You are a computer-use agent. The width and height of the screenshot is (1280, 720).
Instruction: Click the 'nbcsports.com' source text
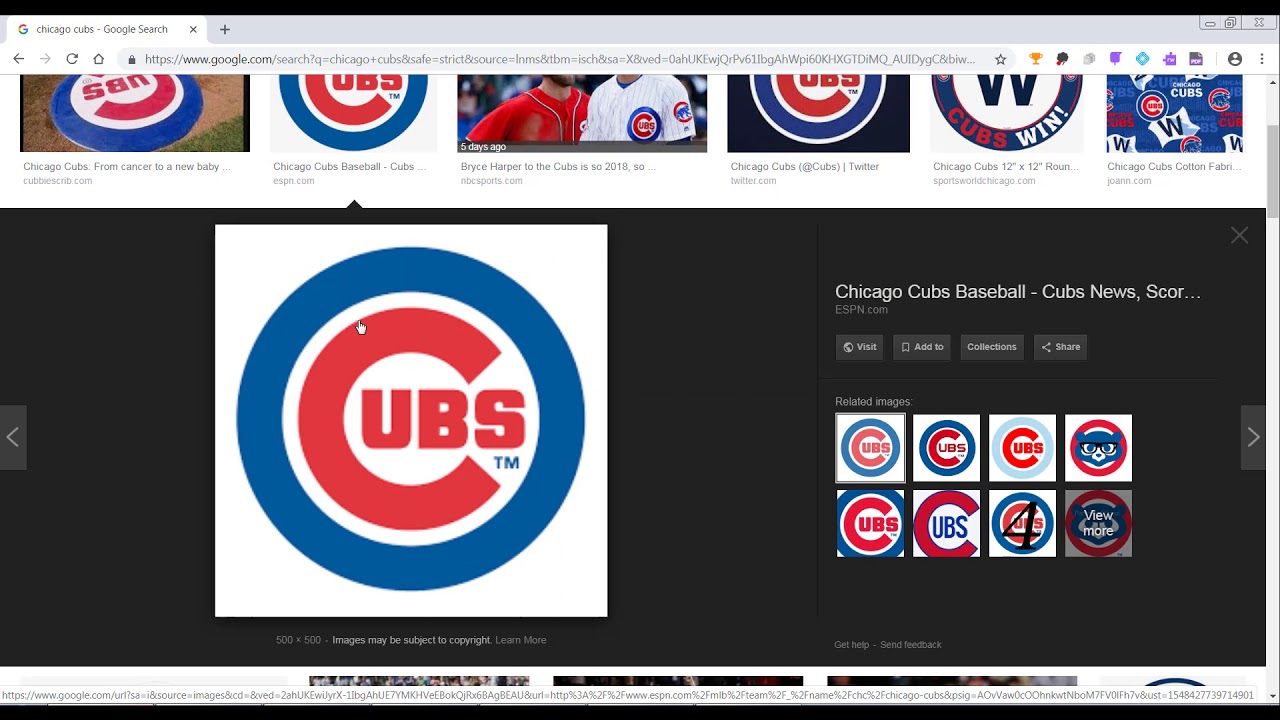pyautogui.click(x=492, y=181)
